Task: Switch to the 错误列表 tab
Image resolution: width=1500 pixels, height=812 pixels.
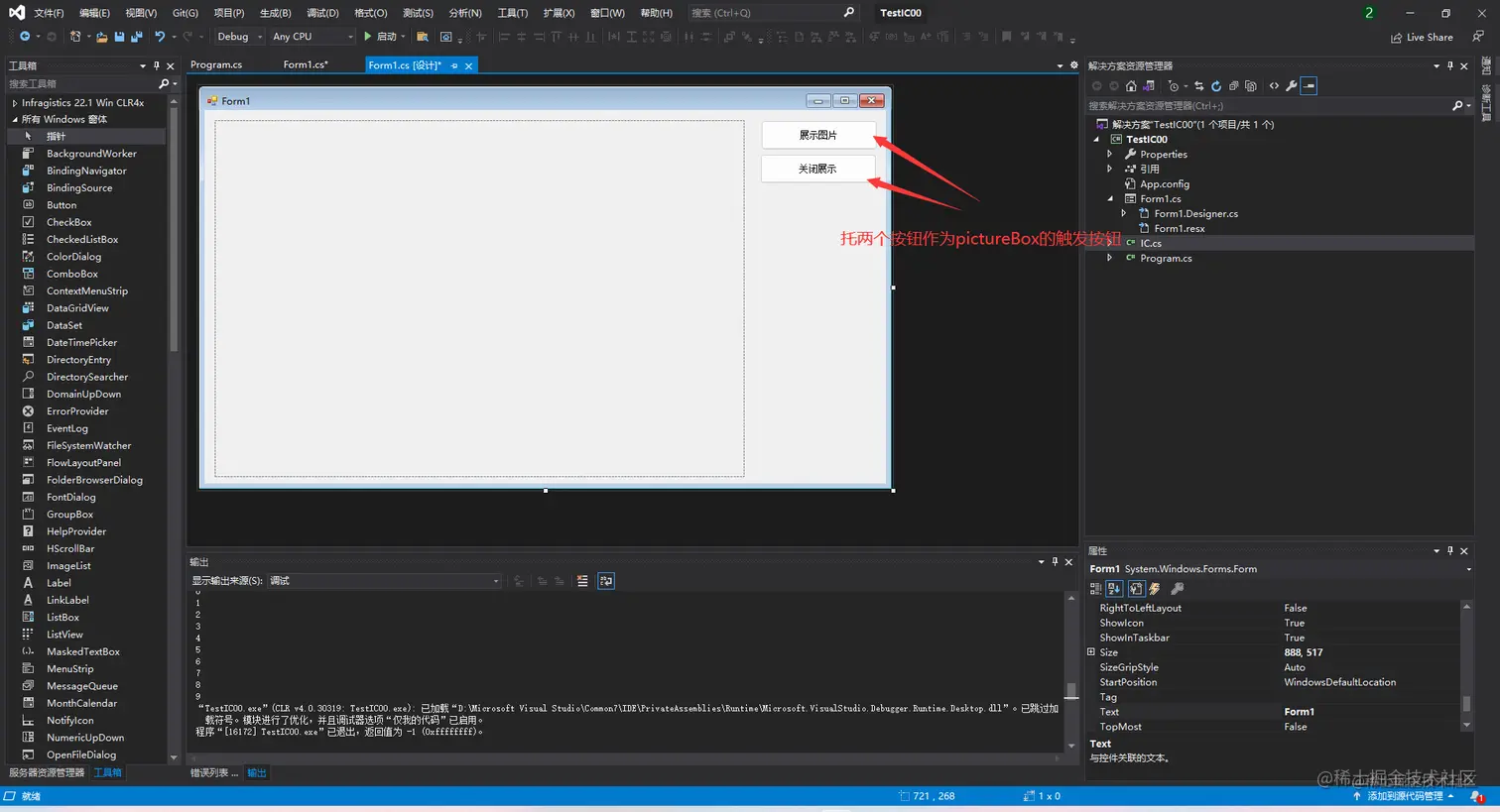Action: point(213,772)
